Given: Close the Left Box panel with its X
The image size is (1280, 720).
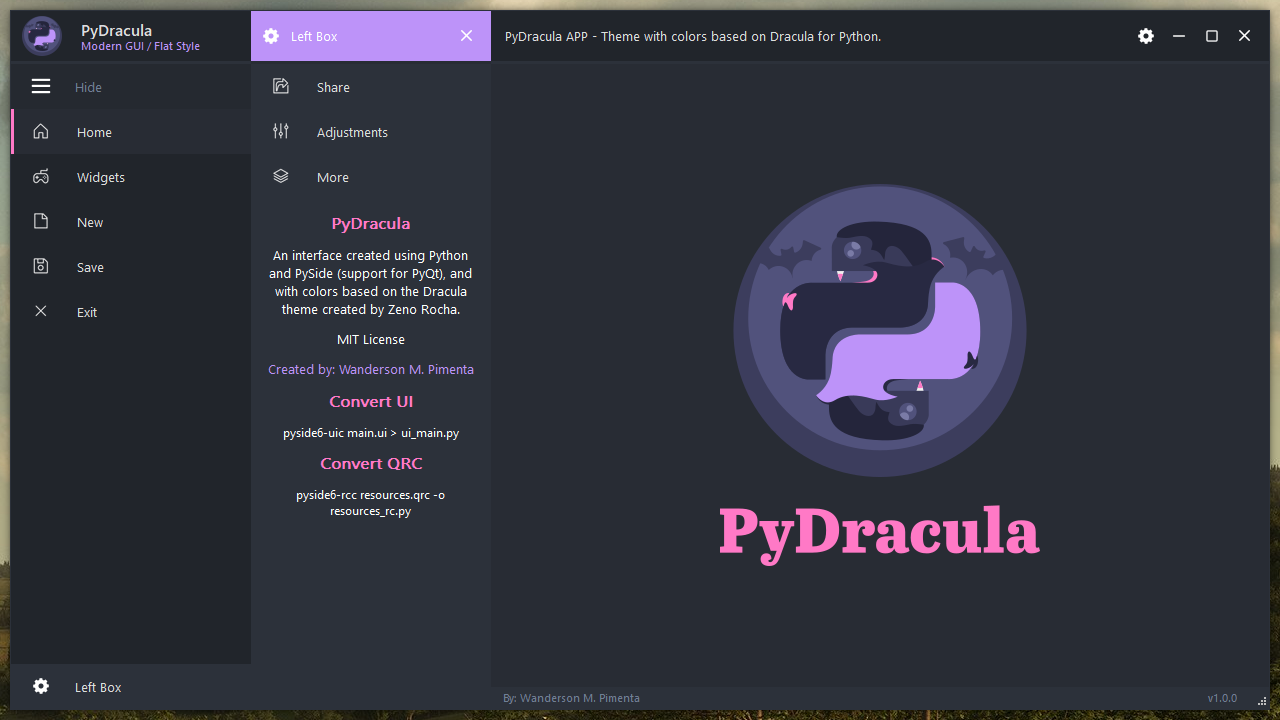Looking at the screenshot, I should [x=466, y=35].
